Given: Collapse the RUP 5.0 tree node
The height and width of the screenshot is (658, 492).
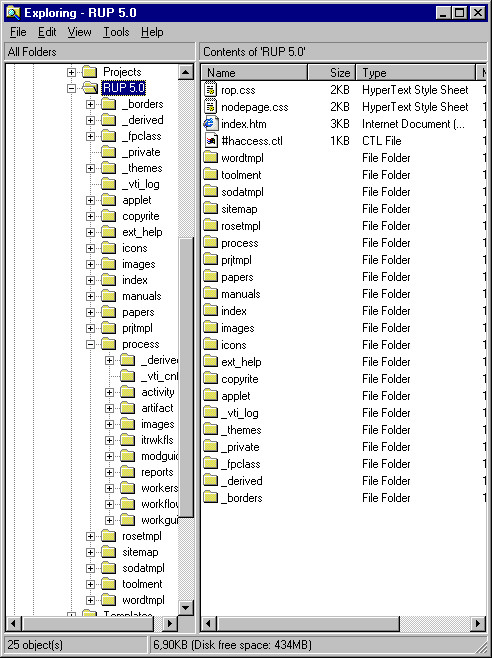Looking at the screenshot, I should click(x=71, y=88).
